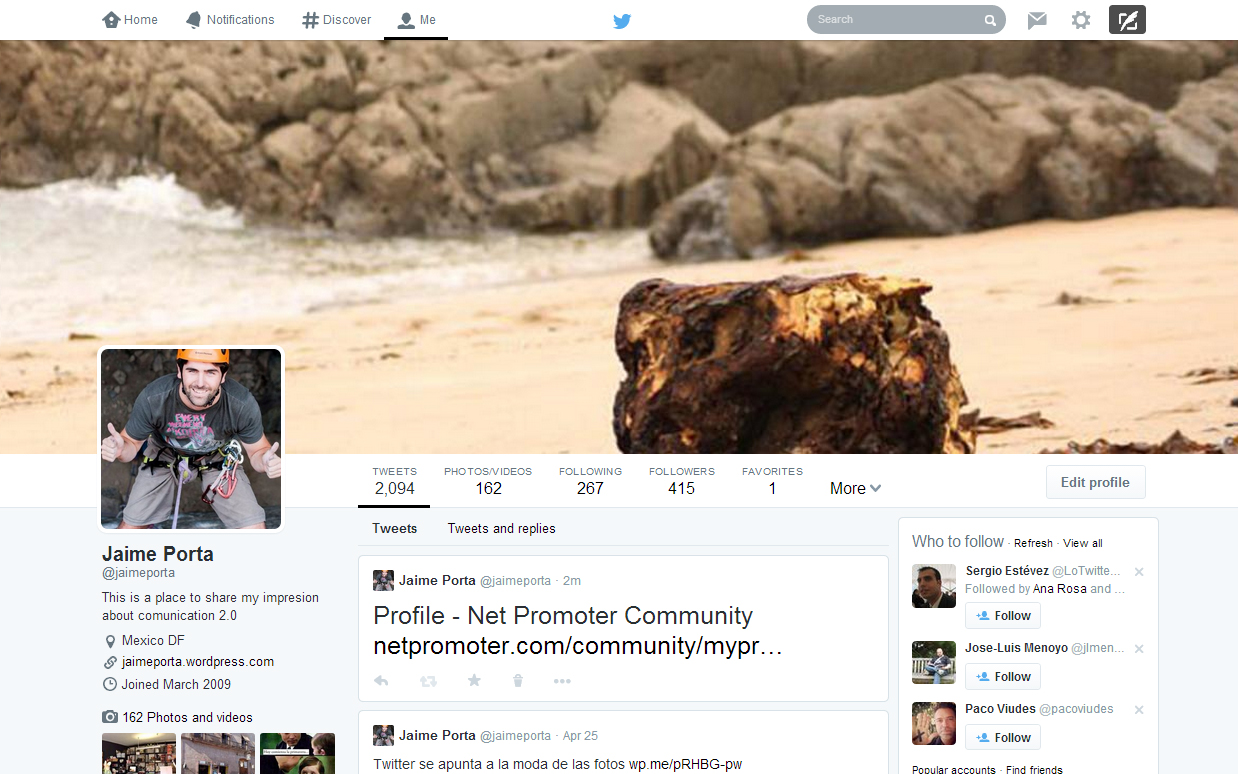1238x774 pixels.
Task: Click the Twitter bird logo
Action: [622, 20]
